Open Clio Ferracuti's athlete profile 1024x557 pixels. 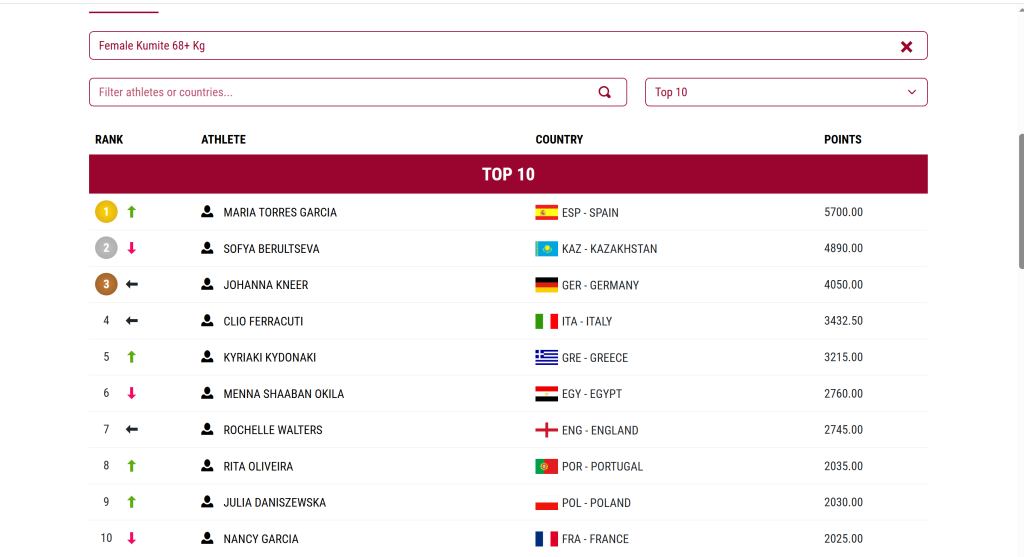point(263,321)
